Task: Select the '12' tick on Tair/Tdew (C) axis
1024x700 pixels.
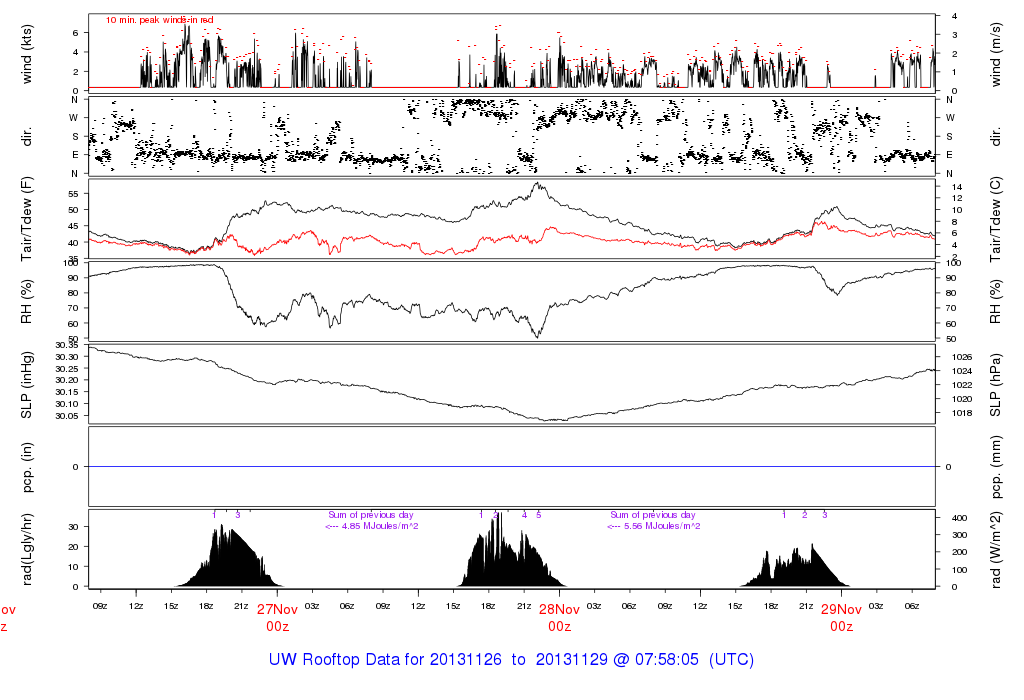Action: tap(957, 198)
